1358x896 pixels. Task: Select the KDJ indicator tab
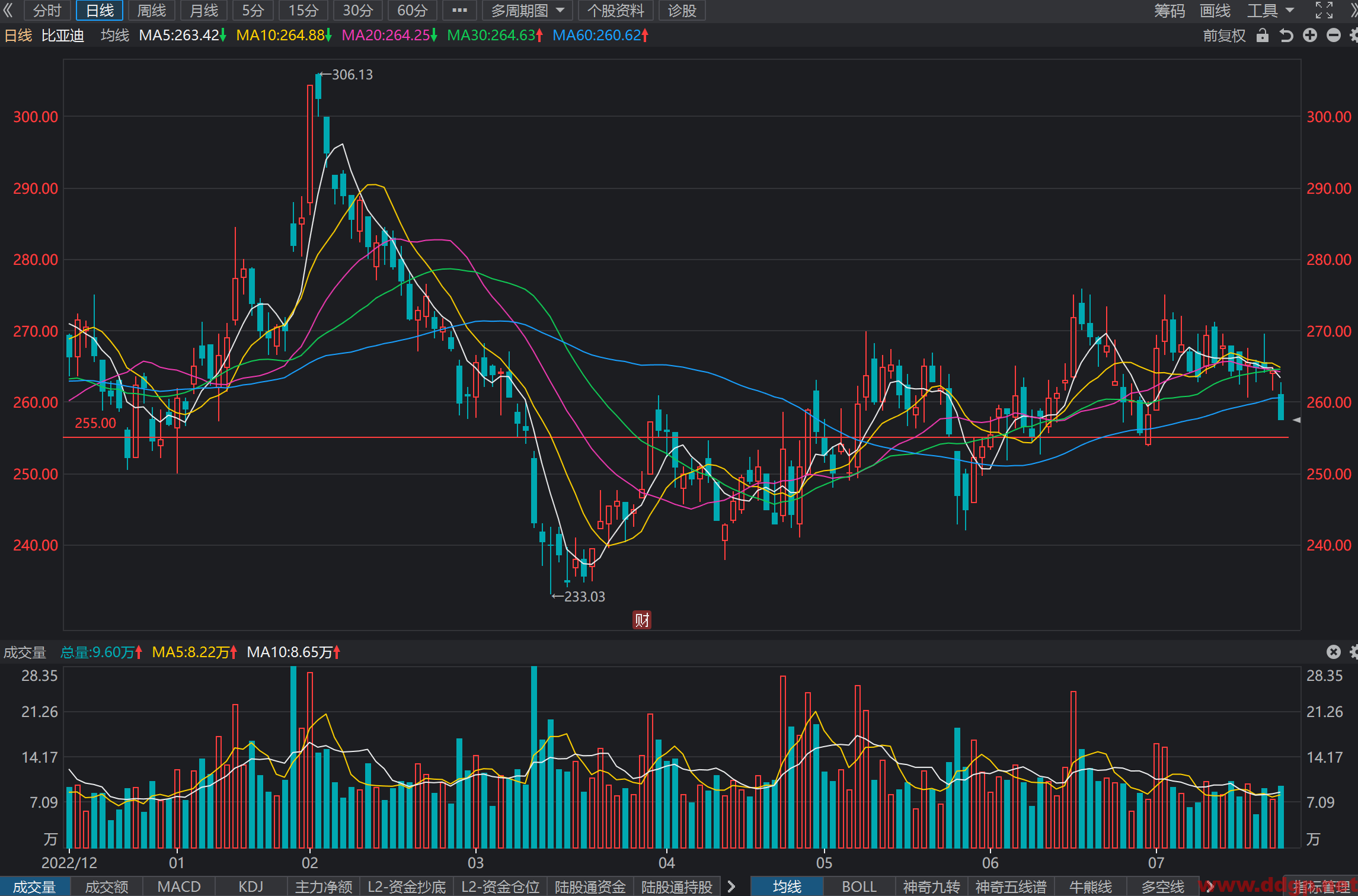[251, 887]
